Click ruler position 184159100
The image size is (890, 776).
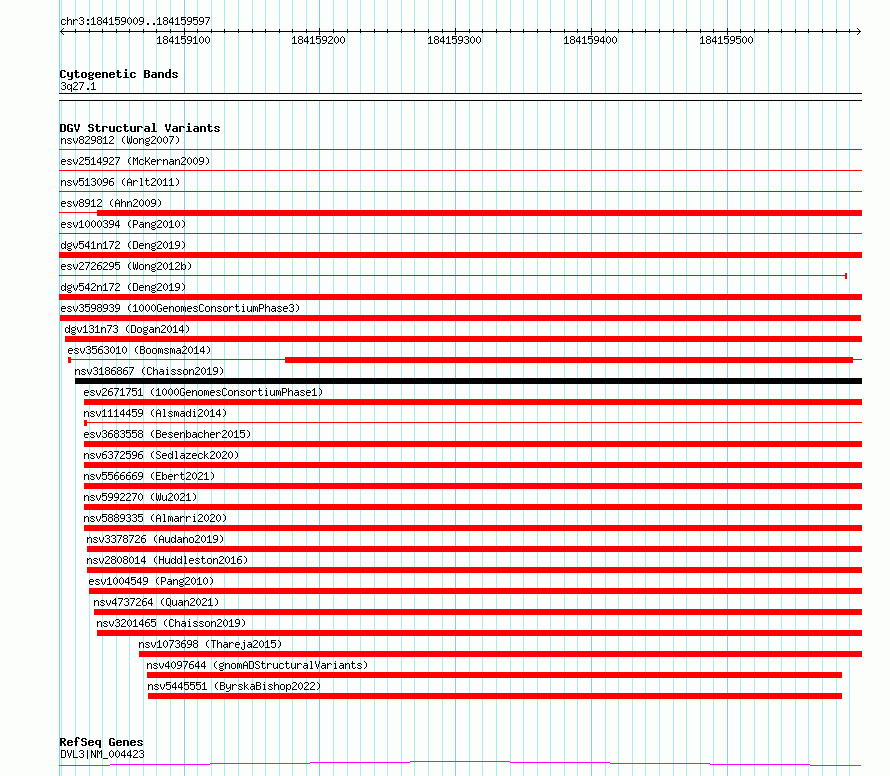click(x=183, y=40)
